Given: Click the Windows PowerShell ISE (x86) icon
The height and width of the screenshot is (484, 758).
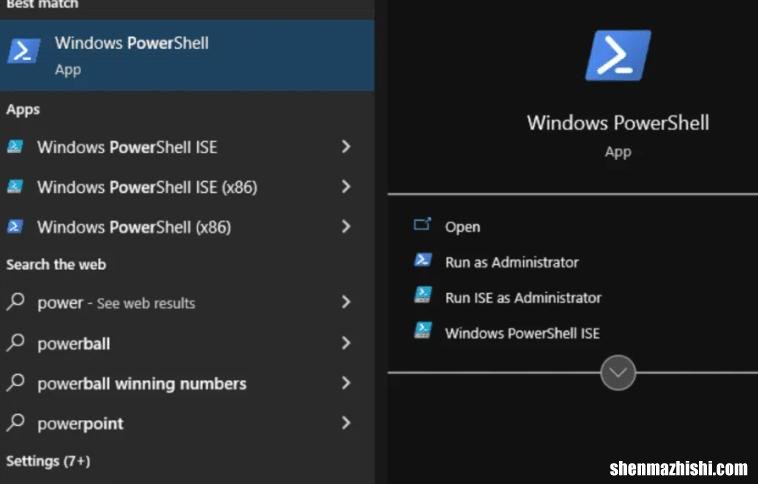Looking at the screenshot, I should [15, 186].
